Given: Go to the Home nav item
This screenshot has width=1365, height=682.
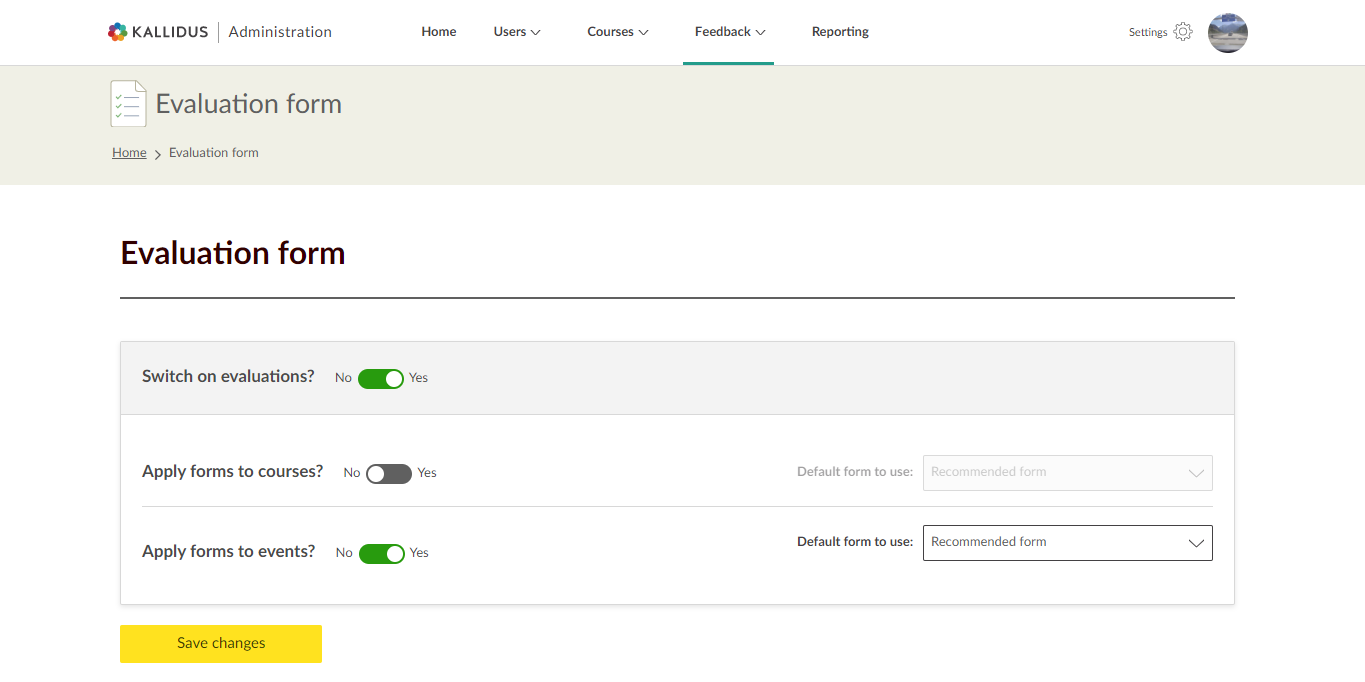Looking at the screenshot, I should point(438,32).
